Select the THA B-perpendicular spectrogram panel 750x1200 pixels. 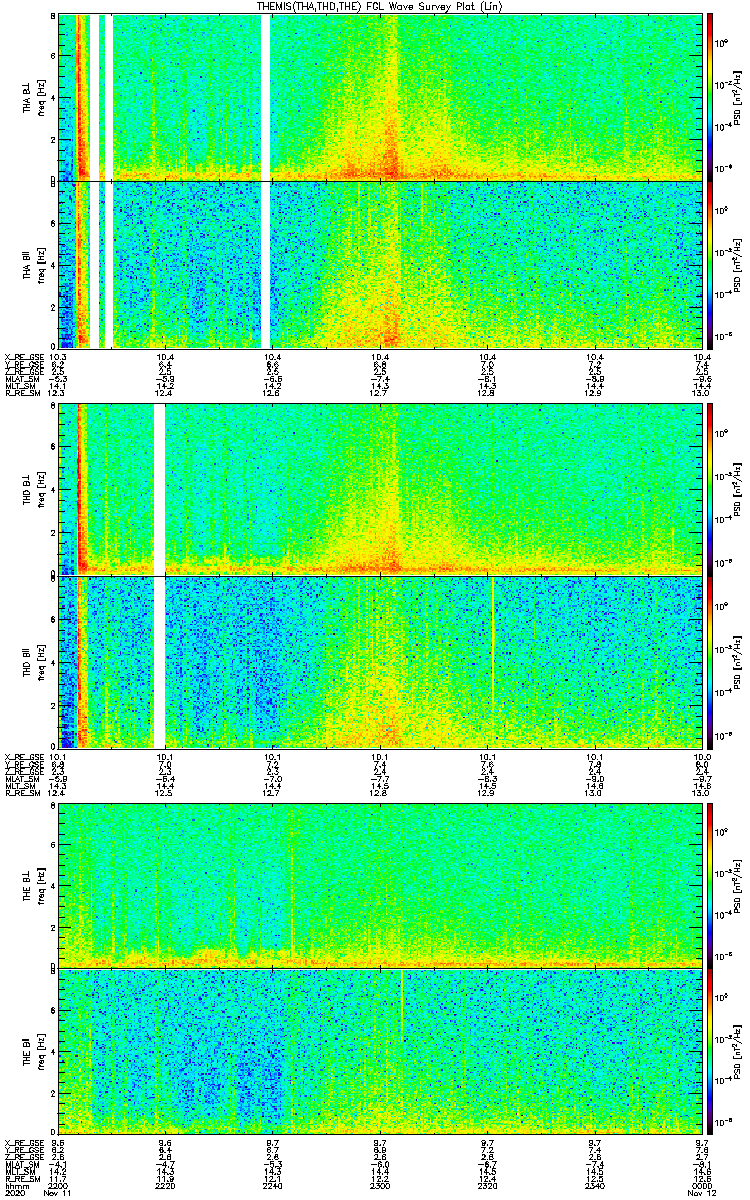click(x=380, y=97)
